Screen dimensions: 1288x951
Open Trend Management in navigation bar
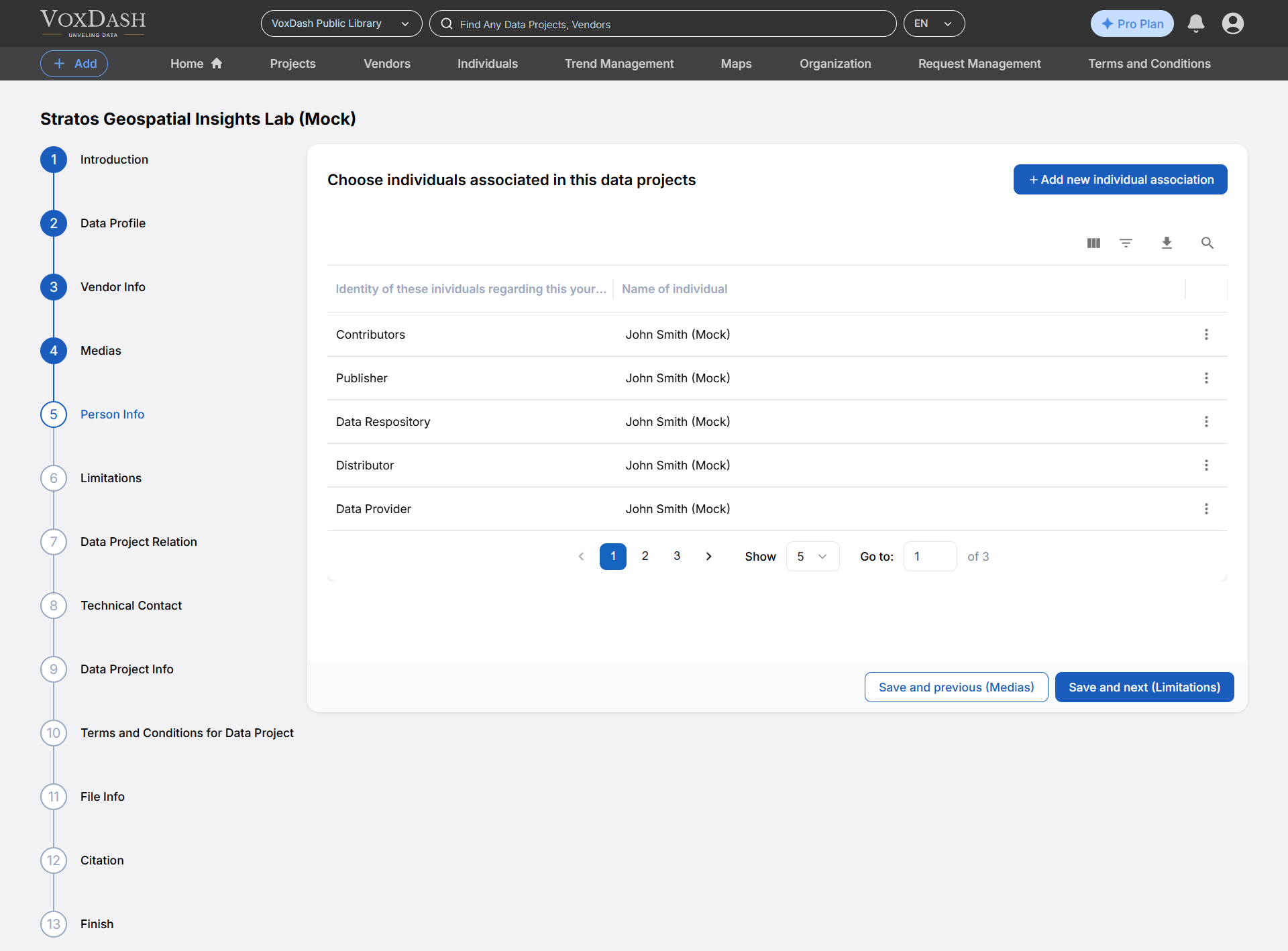[x=619, y=64]
